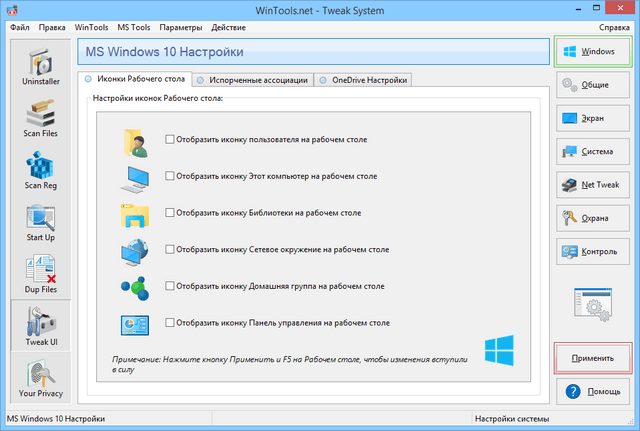Screen dimensions: 640x431
Task: Open the Uninstaller tool in sidebar
Action: click(x=39, y=71)
